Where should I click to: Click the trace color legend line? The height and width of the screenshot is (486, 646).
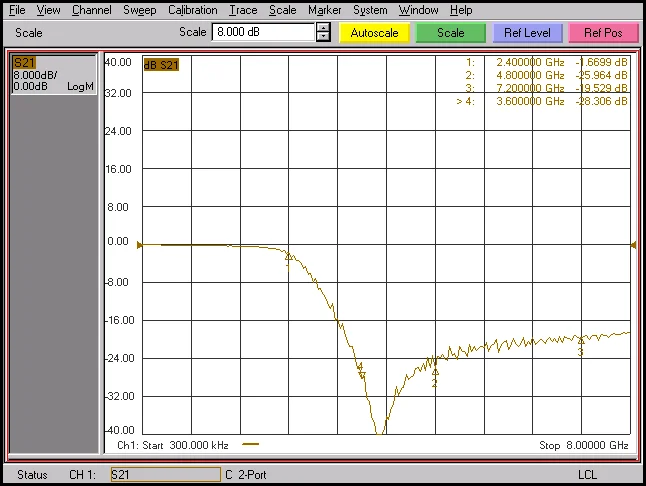coord(250,444)
